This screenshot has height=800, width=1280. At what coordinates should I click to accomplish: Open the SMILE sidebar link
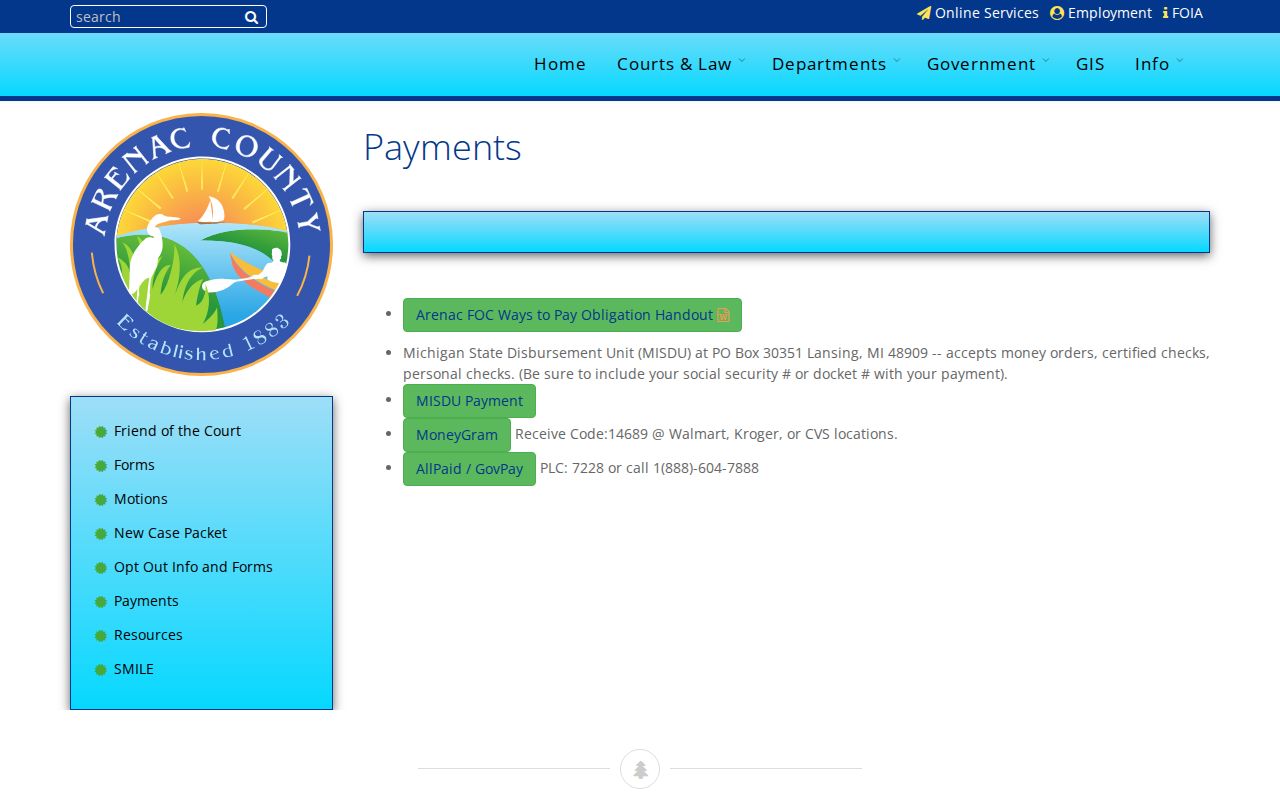(134, 669)
